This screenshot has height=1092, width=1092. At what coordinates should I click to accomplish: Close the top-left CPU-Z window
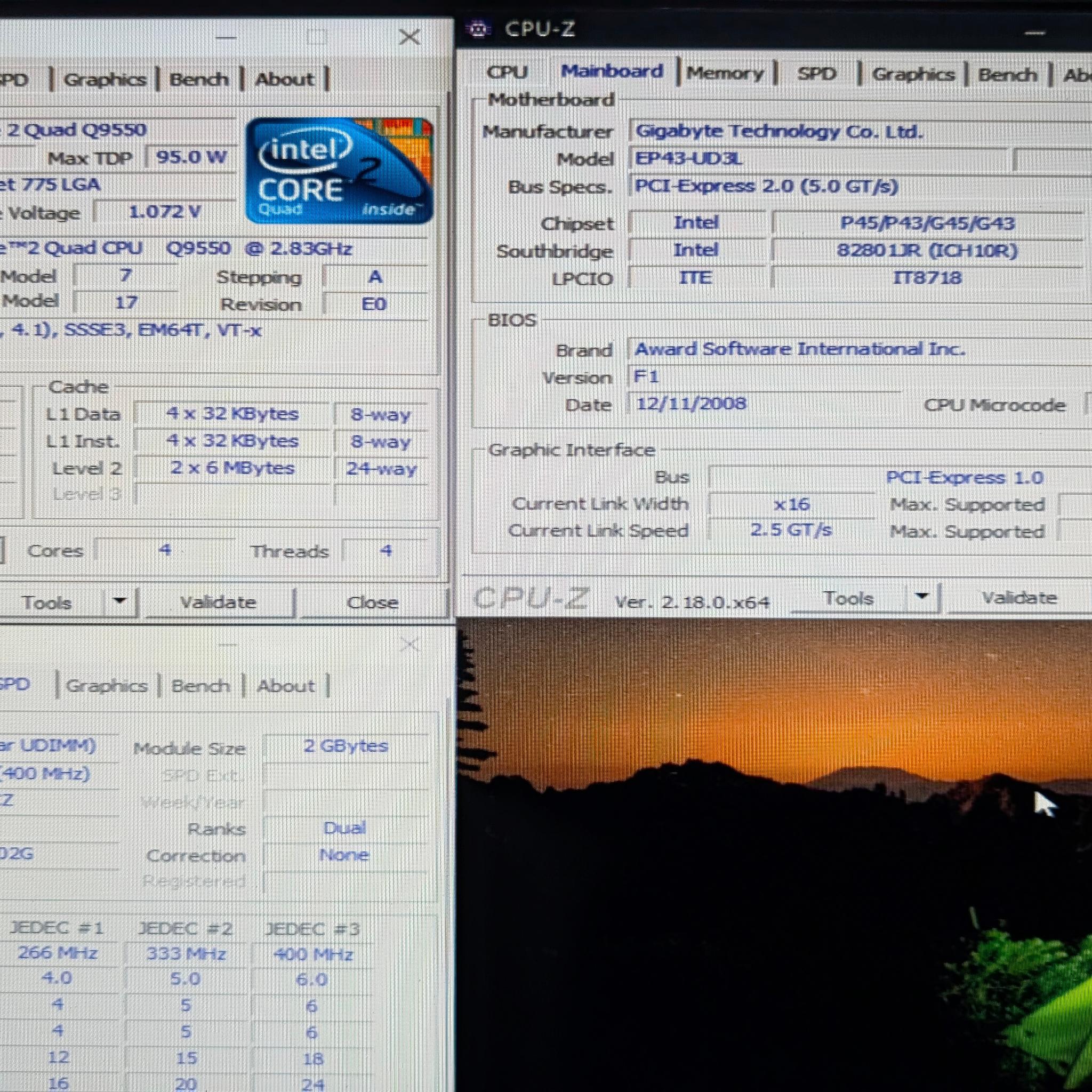[x=410, y=37]
